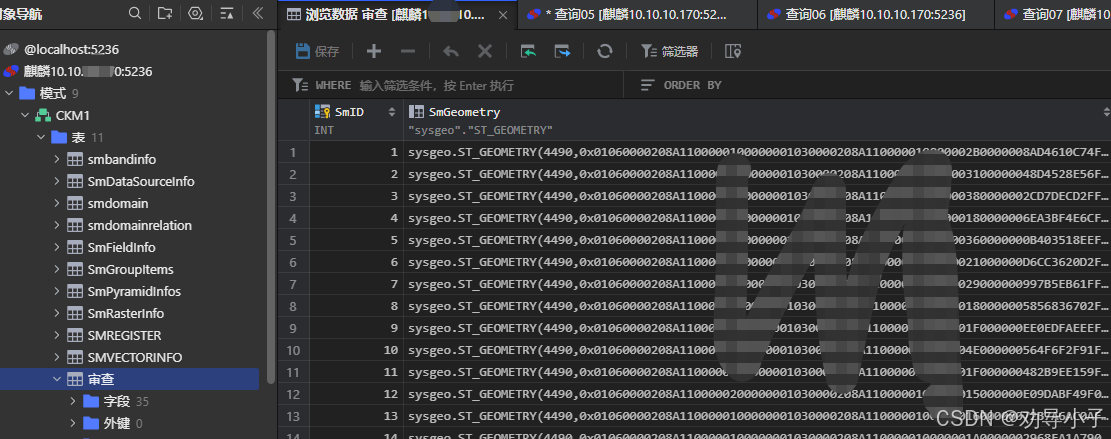Click the 外键 folder icon
Viewport: 1111px width, 439px height.
pos(91,423)
